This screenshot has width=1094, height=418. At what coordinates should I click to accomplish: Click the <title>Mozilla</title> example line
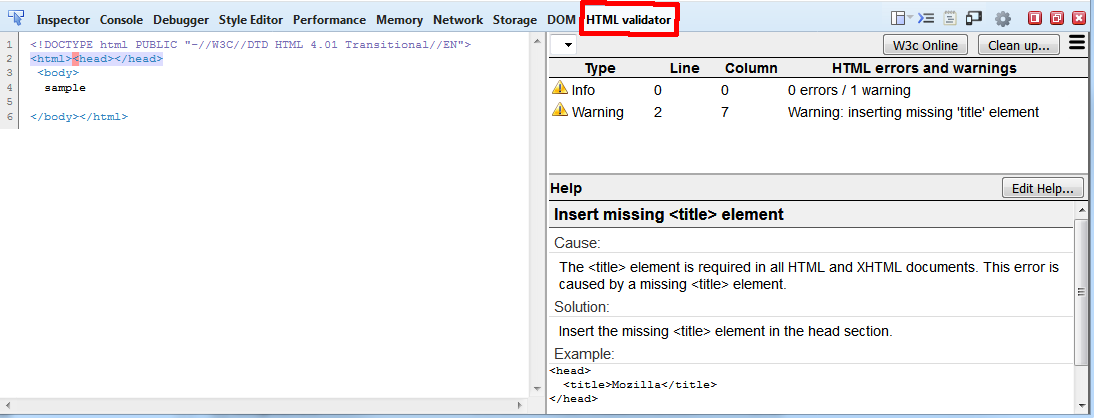(x=640, y=385)
